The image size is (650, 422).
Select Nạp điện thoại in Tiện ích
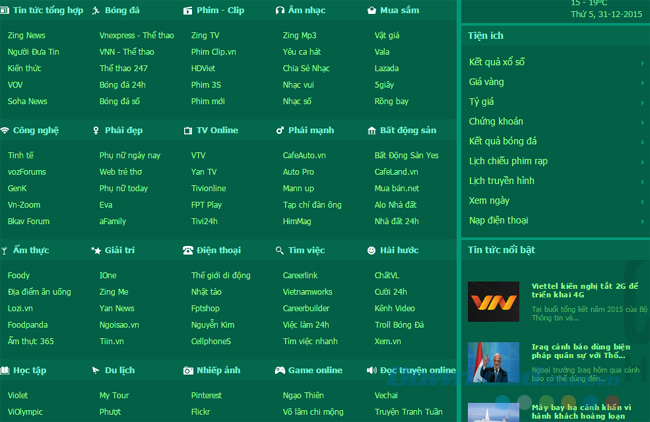tap(499, 220)
